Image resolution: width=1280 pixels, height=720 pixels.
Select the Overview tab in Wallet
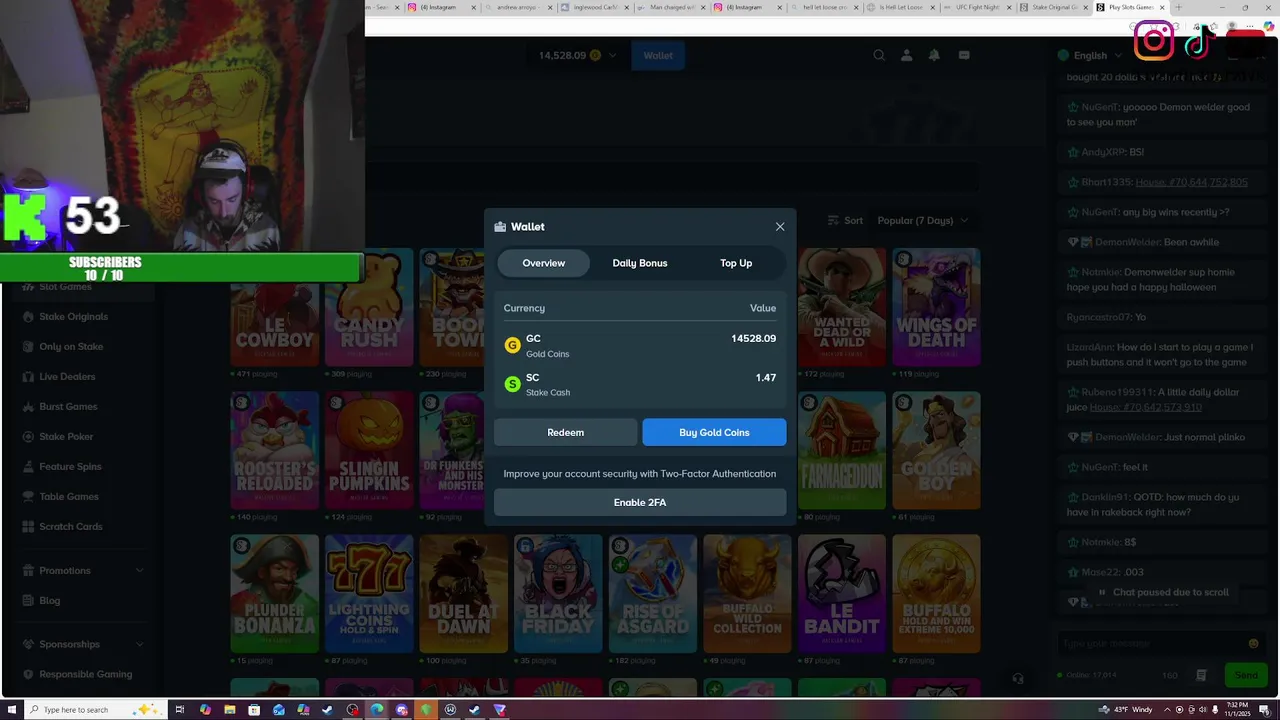[544, 263]
